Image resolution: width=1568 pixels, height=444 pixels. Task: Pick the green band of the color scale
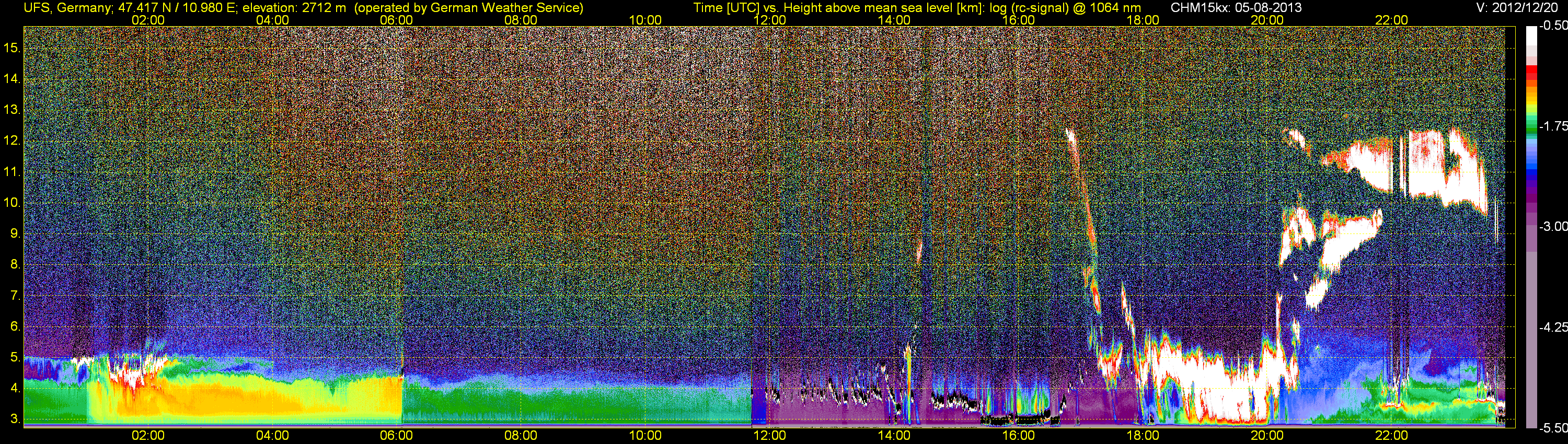pos(1531,131)
